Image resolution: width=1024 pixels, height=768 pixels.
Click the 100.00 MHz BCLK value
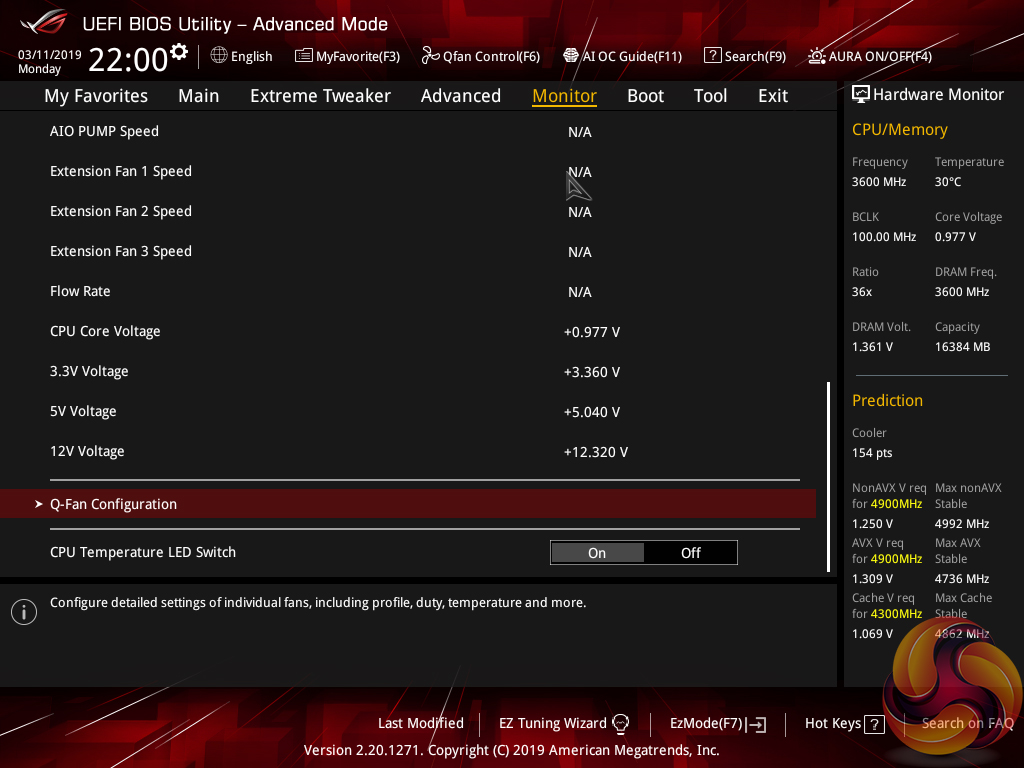pos(884,236)
